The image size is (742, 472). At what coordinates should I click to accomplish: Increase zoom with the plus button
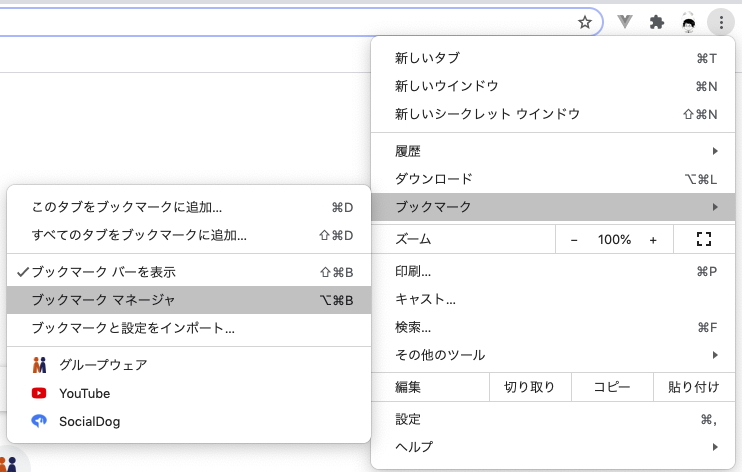653,240
